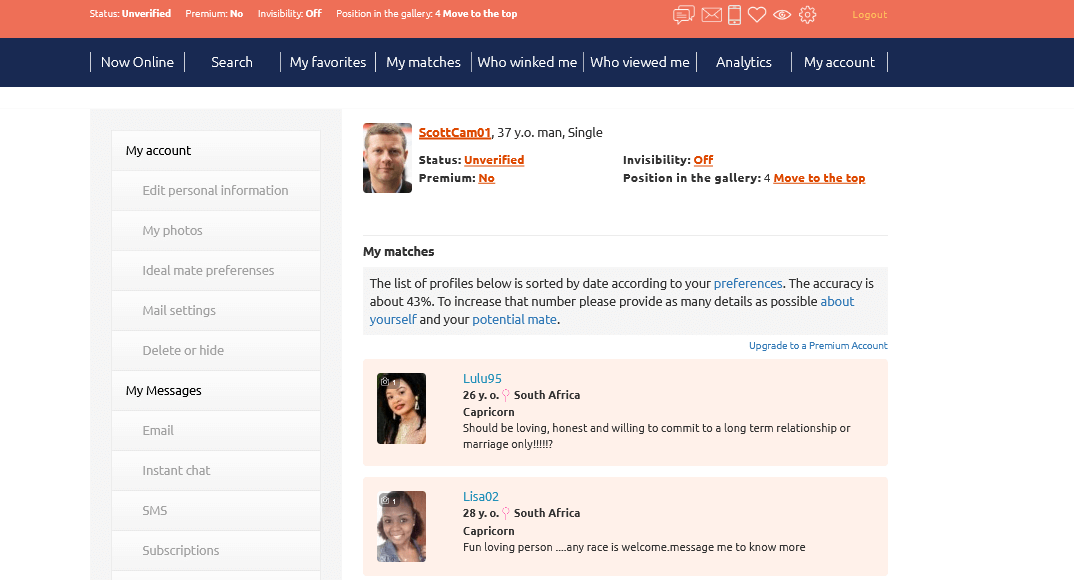Go to My photos in sidebar

216,231
